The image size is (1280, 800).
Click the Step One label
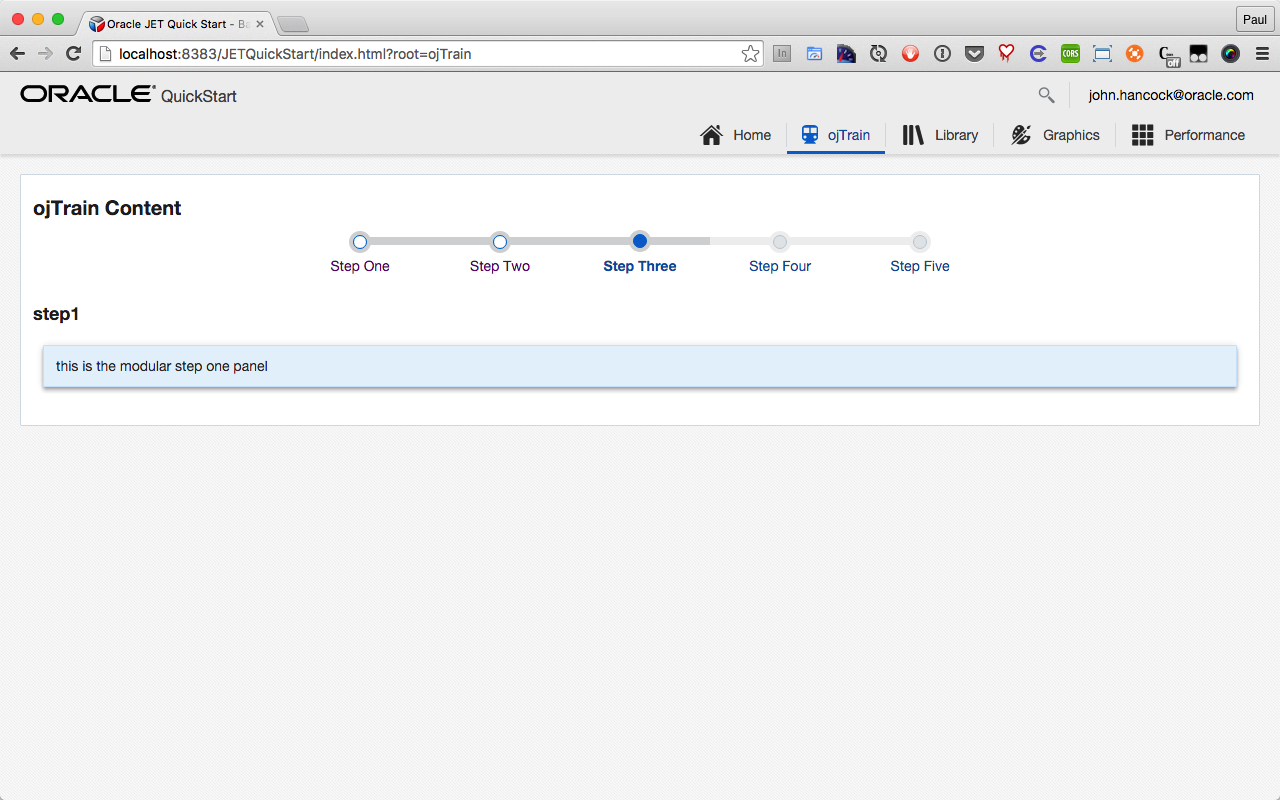(x=360, y=266)
